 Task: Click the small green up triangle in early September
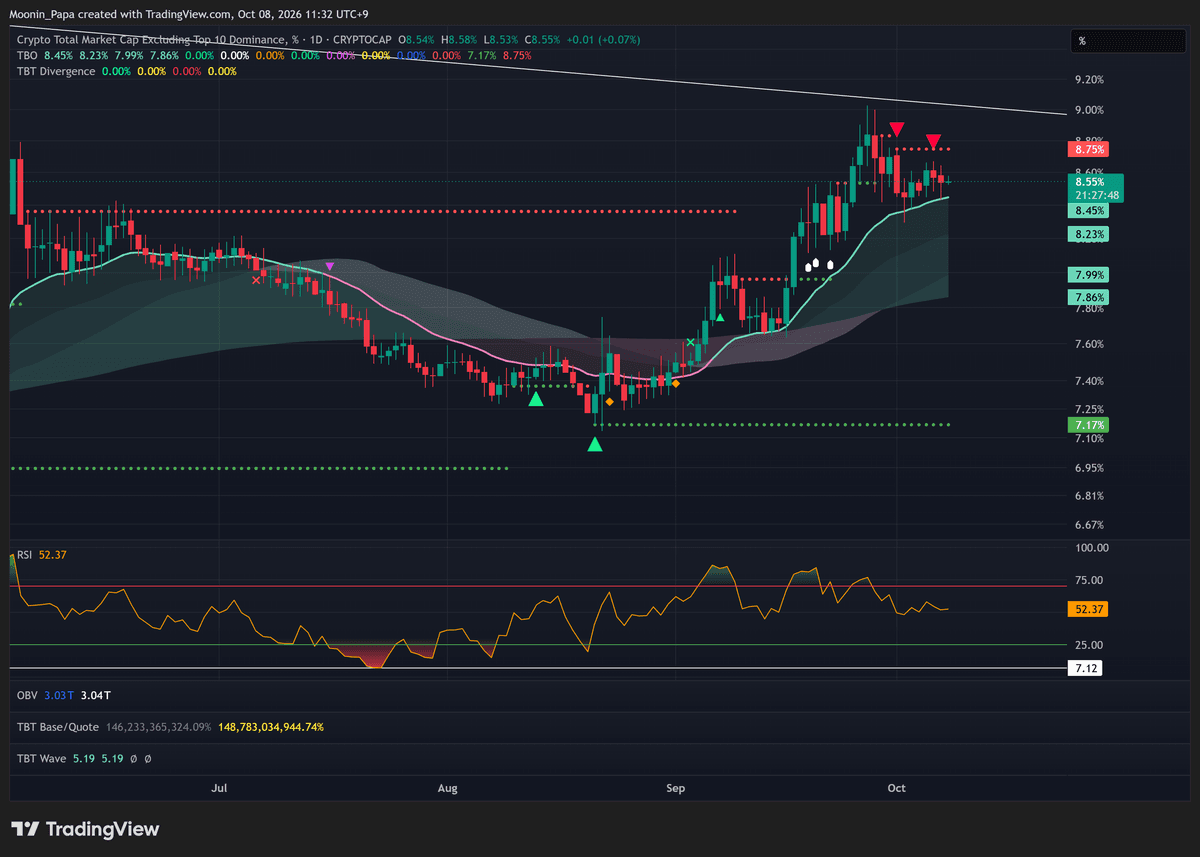pyautogui.click(x=719, y=317)
